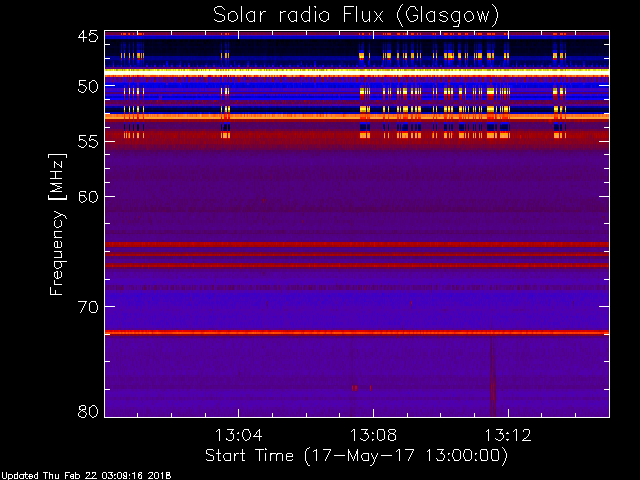Click the 45 frequency tick label

click(x=88, y=37)
